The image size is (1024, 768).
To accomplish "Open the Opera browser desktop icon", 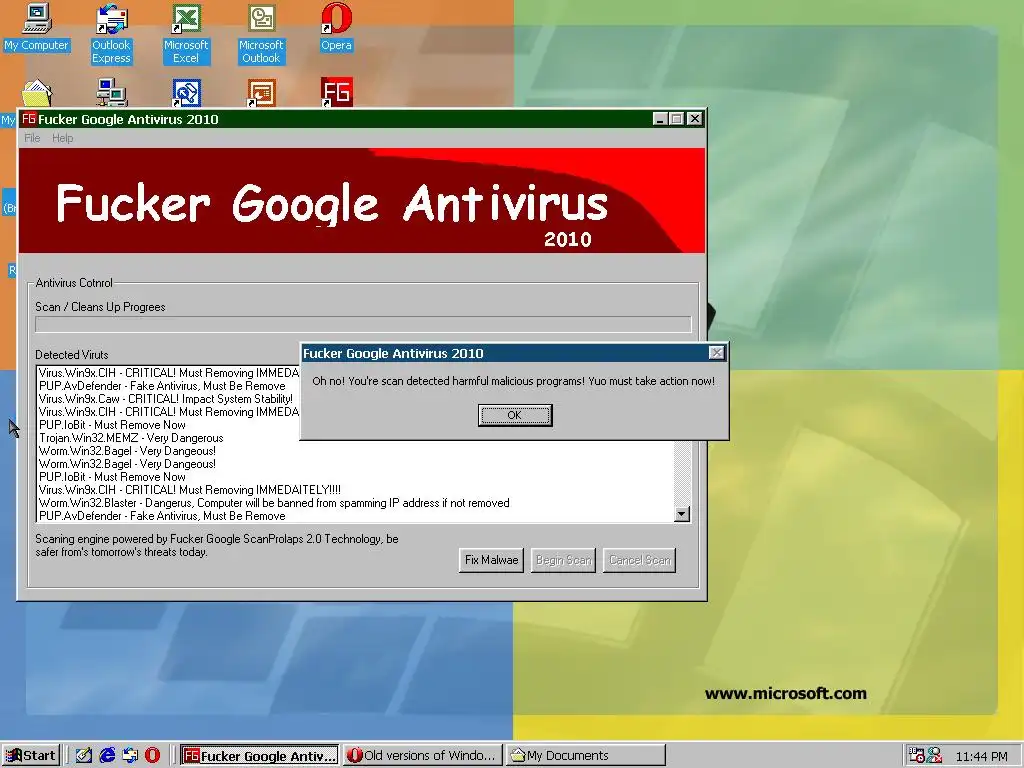I will (336, 27).
